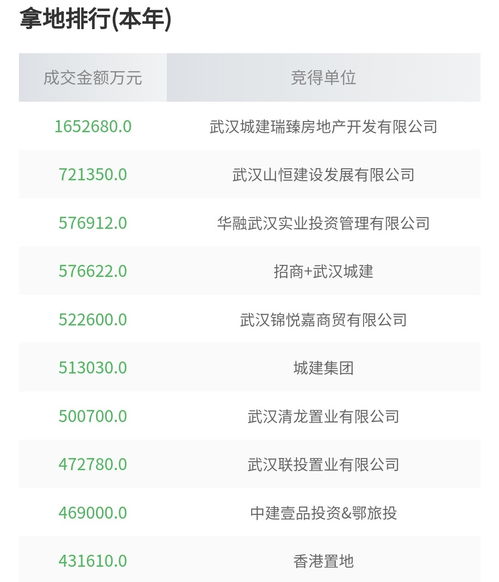Click the amount 522600.0
499x582 pixels.
pyautogui.click(x=93, y=320)
